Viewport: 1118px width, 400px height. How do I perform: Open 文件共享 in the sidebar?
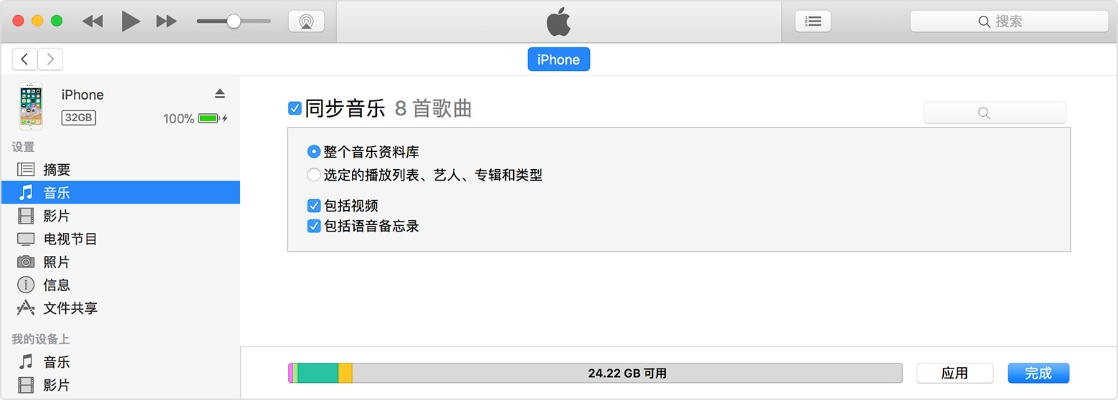[x=70, y=308]
